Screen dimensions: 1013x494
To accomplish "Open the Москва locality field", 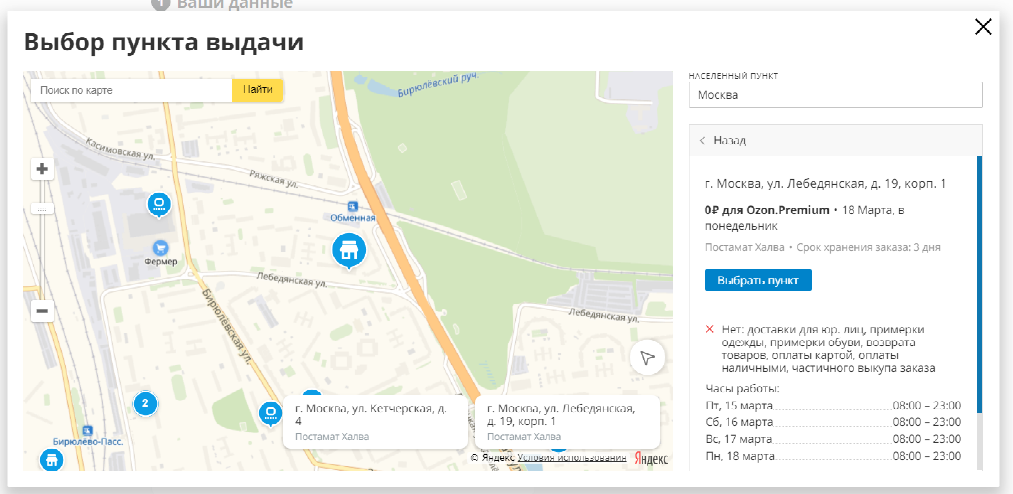I will (x=835, y=95).
